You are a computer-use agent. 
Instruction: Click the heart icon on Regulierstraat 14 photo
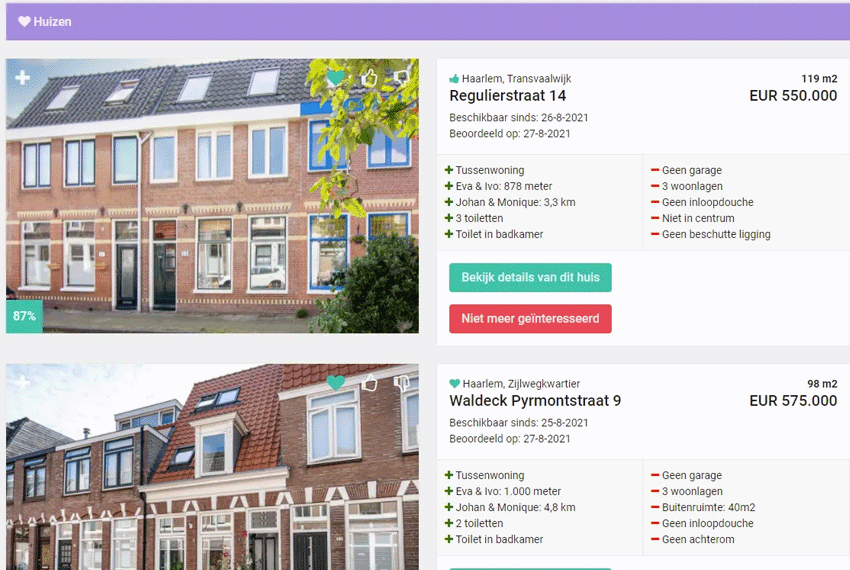click(336, 78)
